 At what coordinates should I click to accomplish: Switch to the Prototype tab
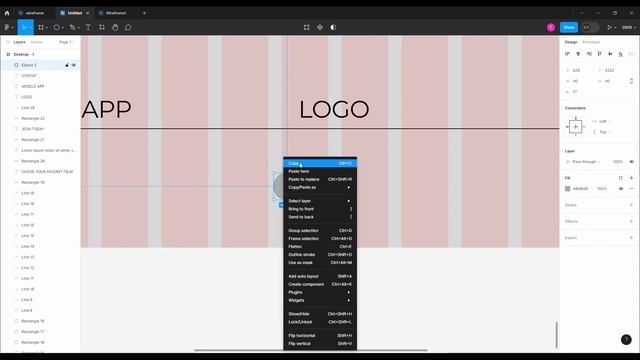tap(591, 42)
